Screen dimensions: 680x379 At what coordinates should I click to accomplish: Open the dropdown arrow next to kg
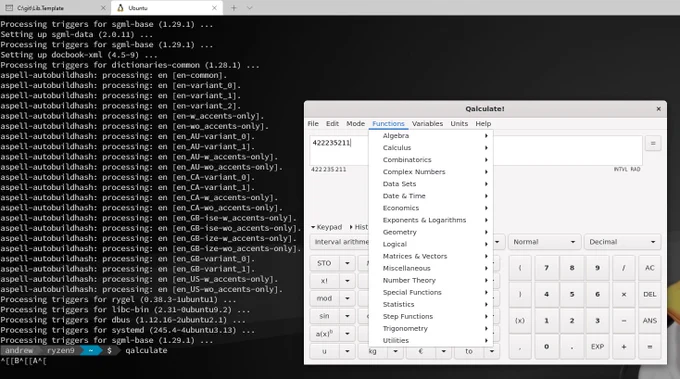396,351
